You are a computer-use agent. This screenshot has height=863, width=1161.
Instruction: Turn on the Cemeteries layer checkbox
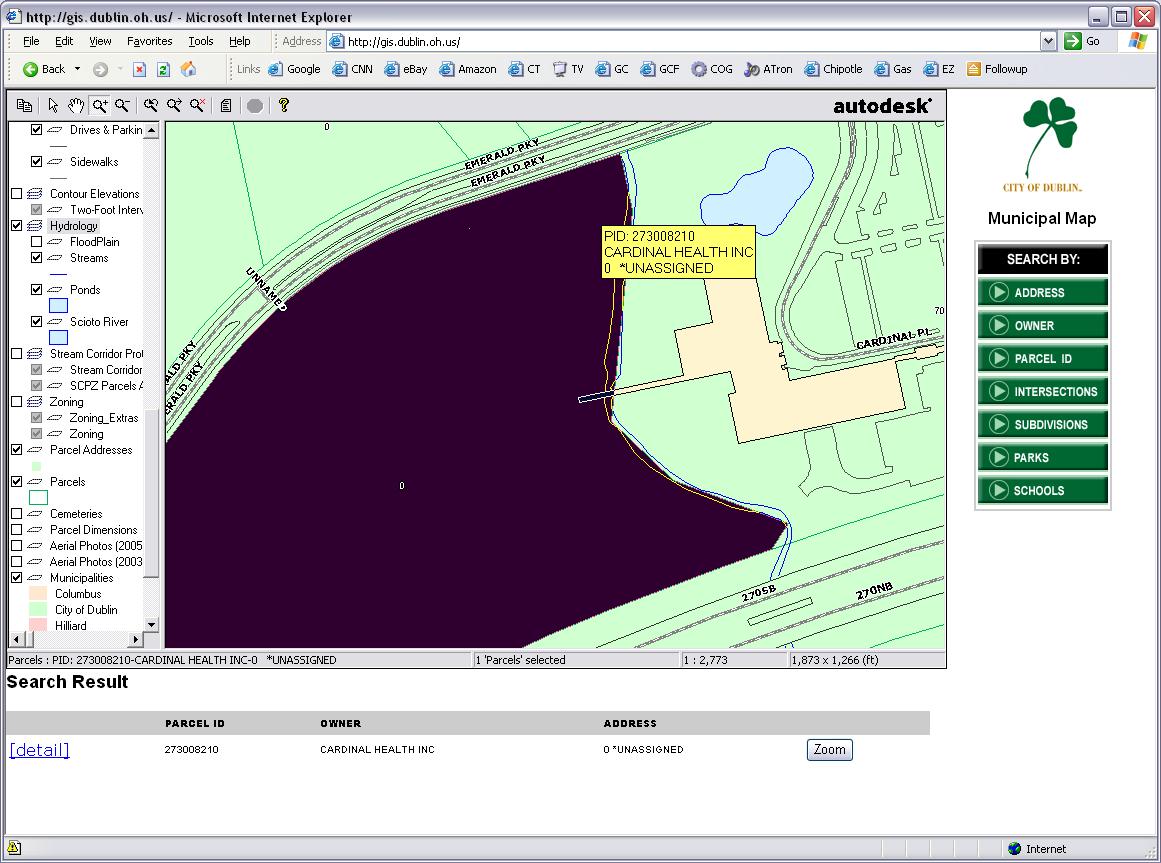[x=16, y=514]
